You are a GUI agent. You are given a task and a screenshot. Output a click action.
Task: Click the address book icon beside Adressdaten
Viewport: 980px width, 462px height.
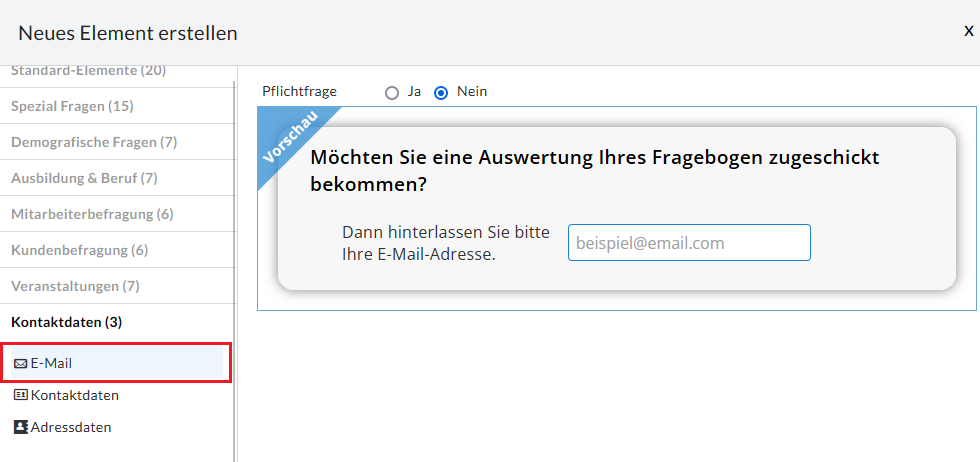20,427
